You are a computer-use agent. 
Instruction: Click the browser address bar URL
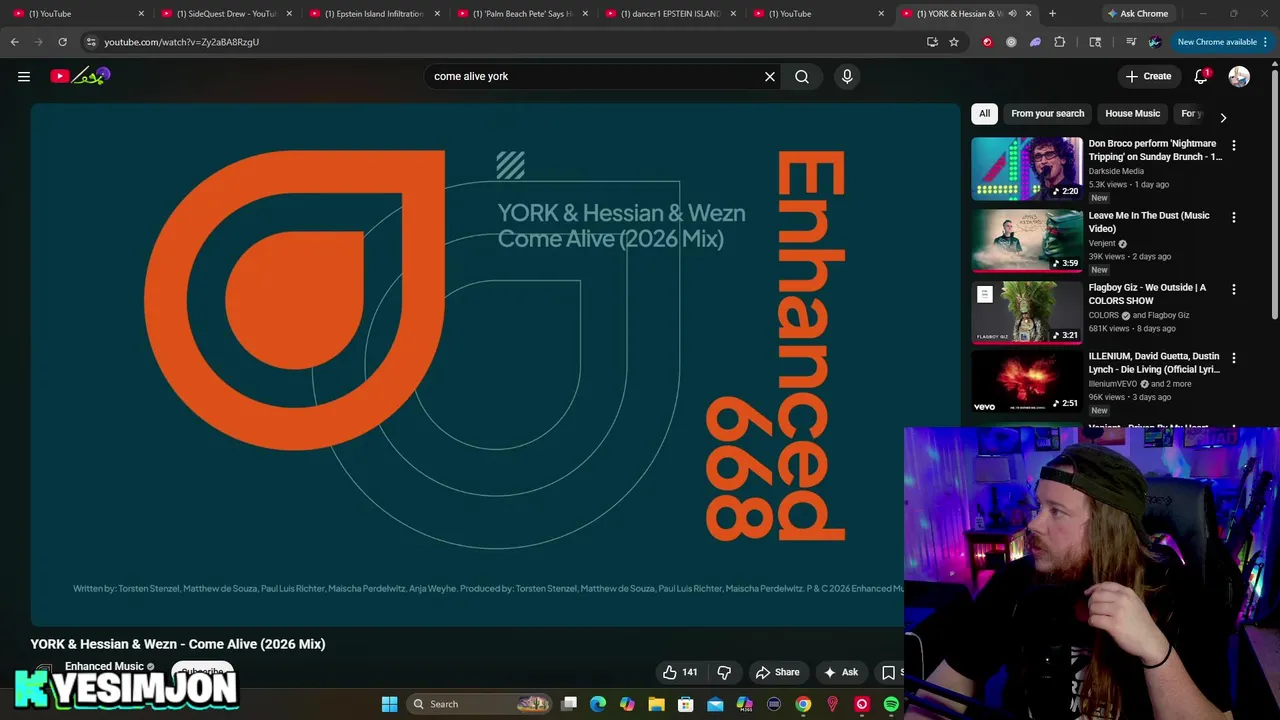(181, 42)
